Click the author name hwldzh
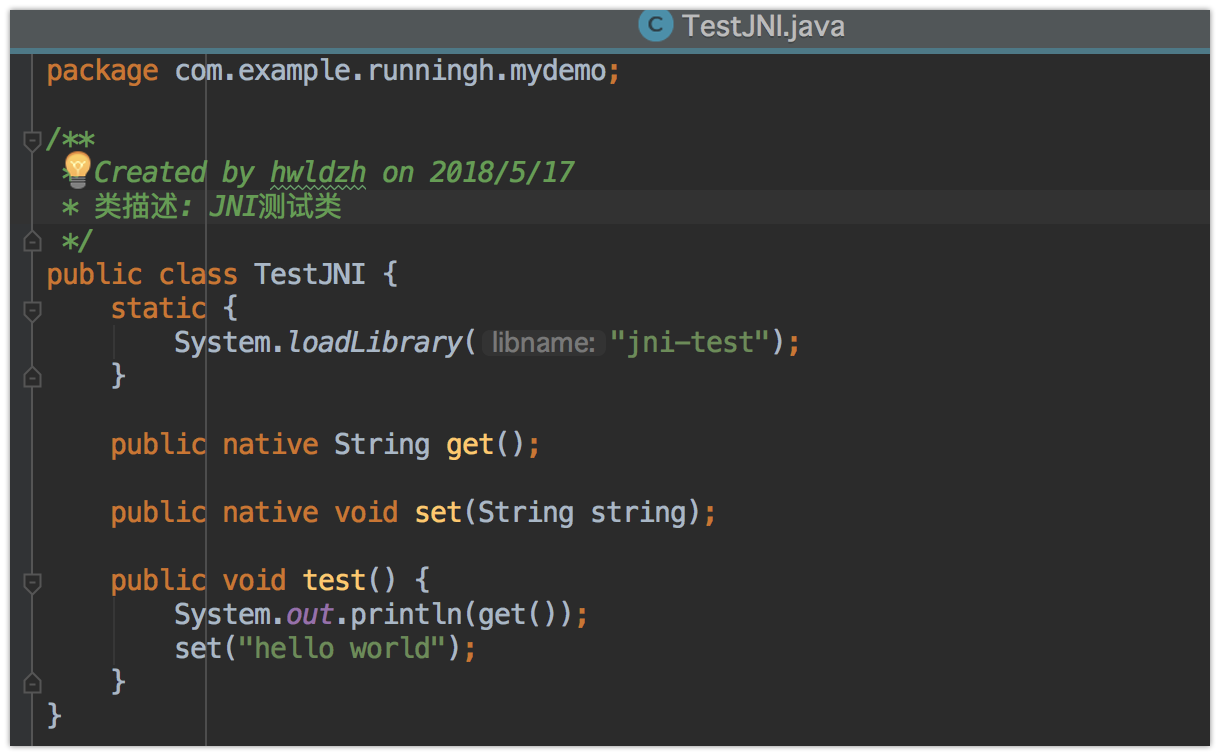1220x756 pixels. [x=317, y=170]
